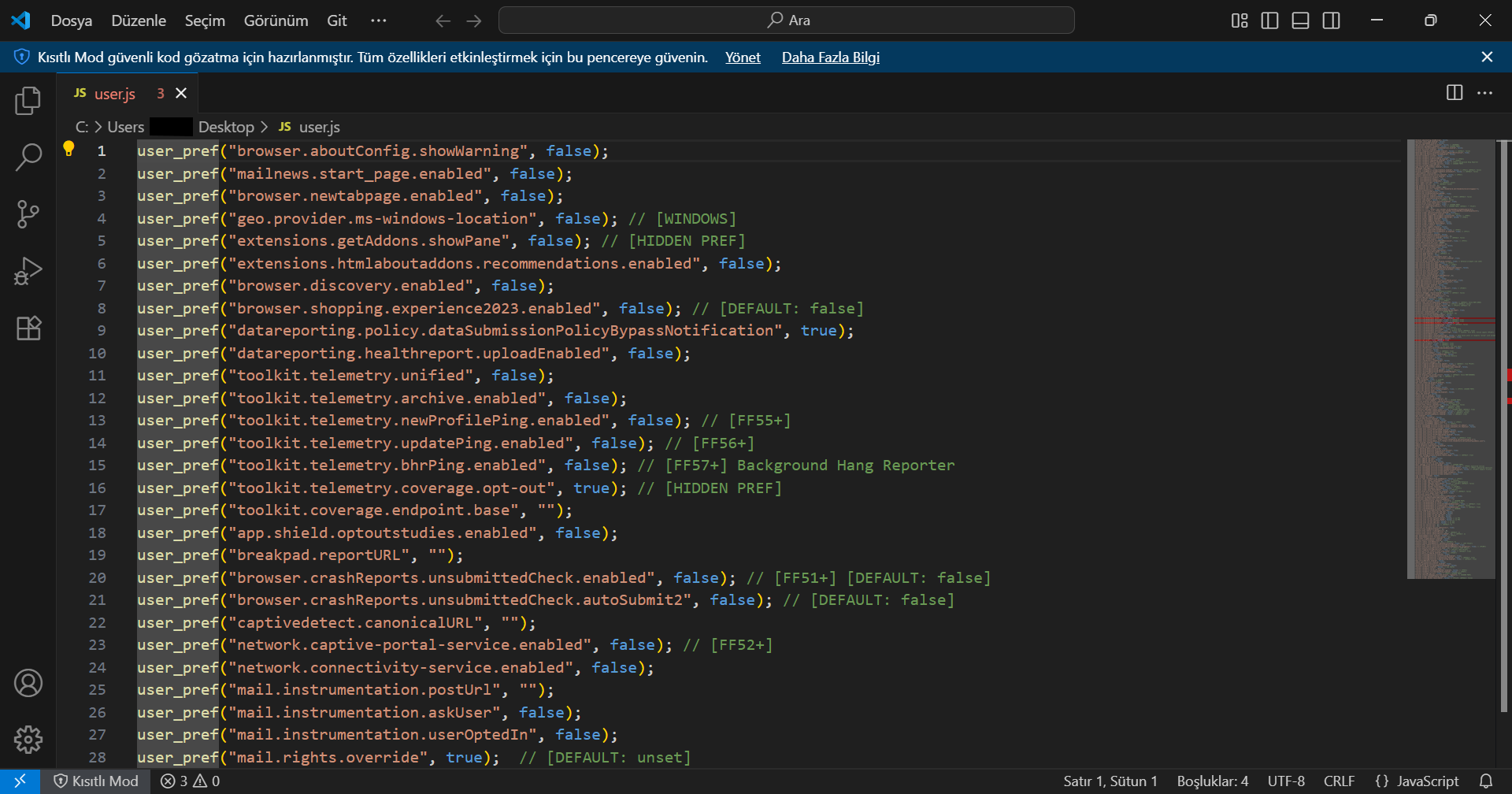Open the editor More Actions ellipsis
The height and width of the screenshot is (794, 1512).
[1485, 93]
